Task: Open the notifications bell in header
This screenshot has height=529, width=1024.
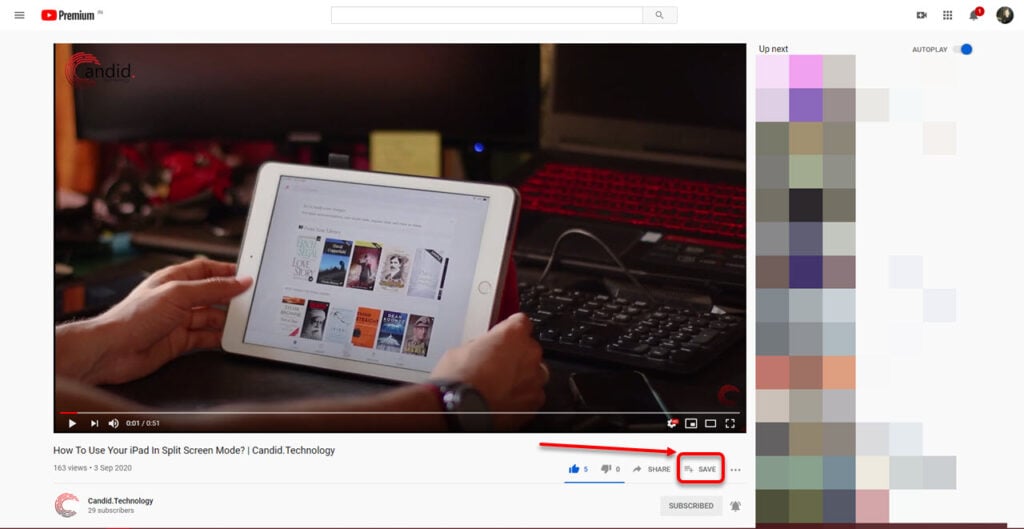Action: click(x=974, y=14)
